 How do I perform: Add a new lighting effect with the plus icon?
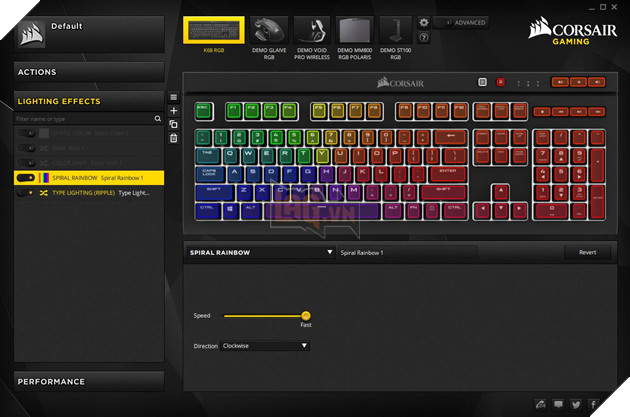click(174, 111)
